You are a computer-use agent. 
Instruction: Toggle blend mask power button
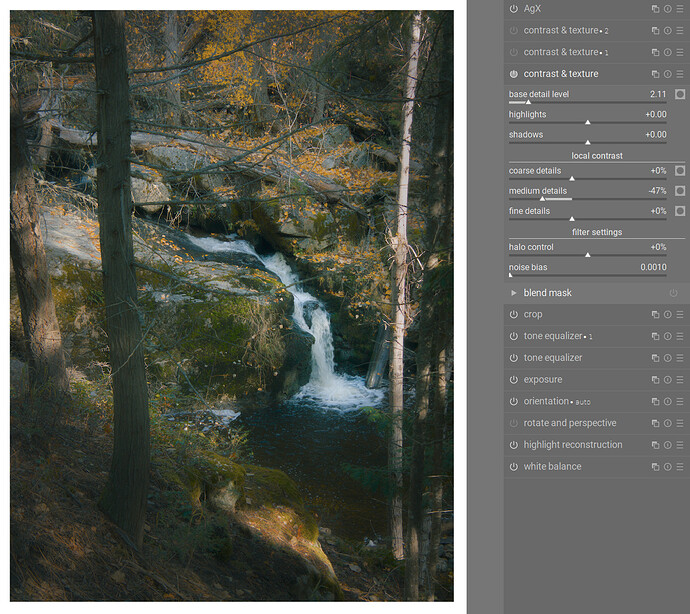673,293
